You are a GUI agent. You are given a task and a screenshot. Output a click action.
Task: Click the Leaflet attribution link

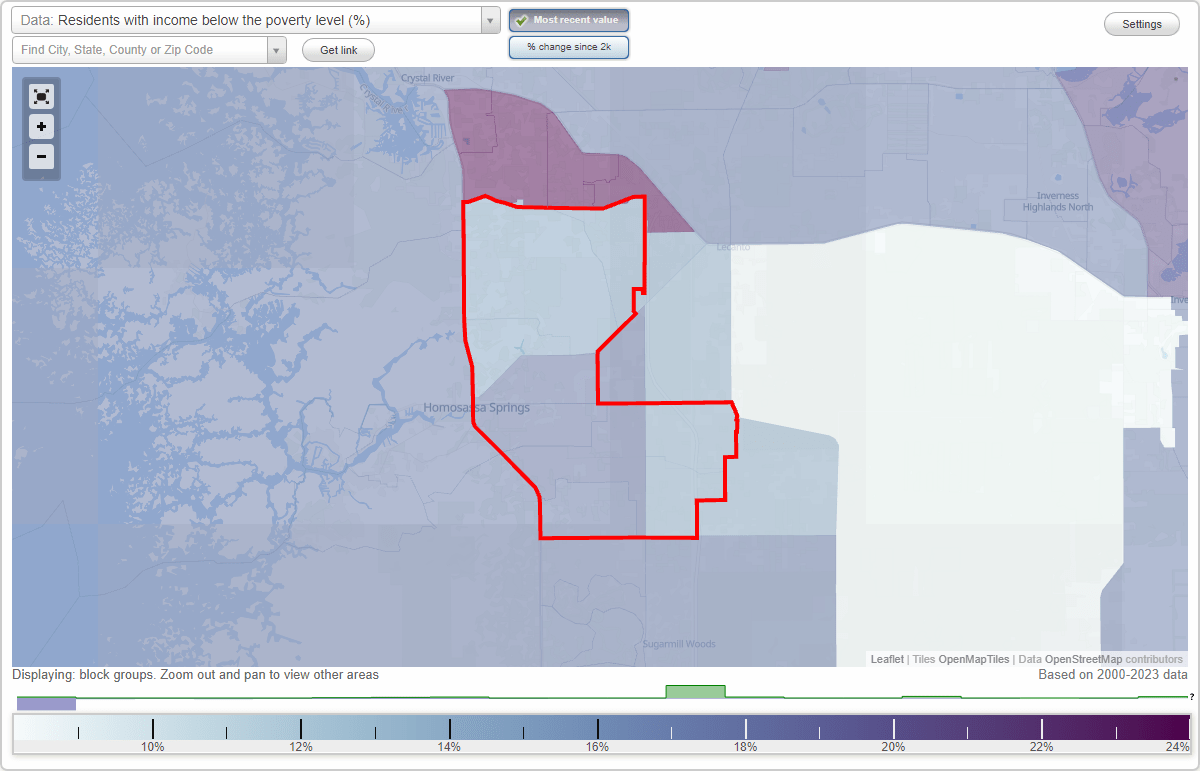tap(886, 659)
